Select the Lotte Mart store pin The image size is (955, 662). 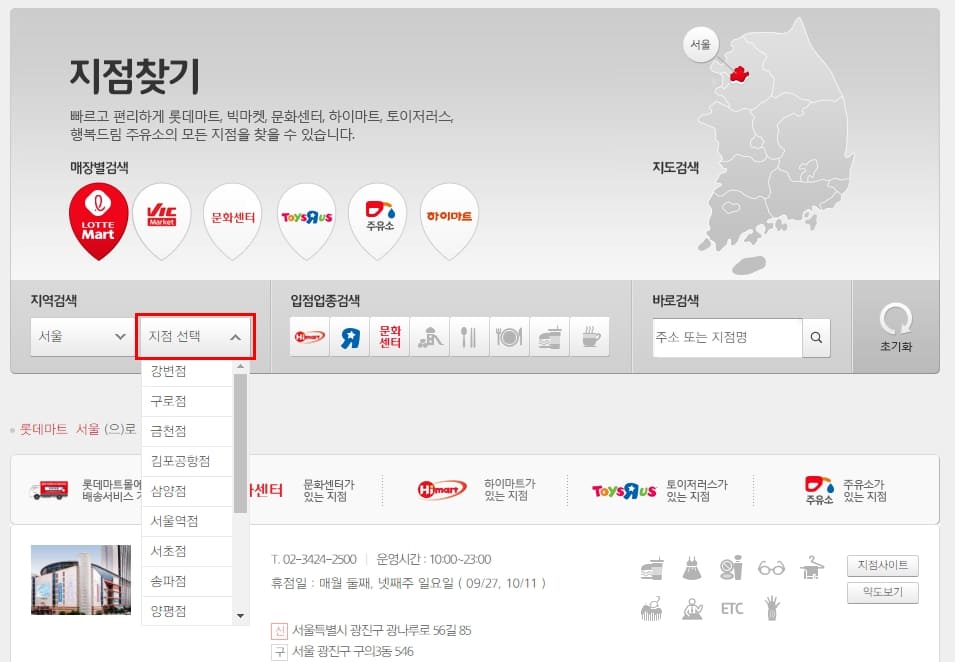98,221
